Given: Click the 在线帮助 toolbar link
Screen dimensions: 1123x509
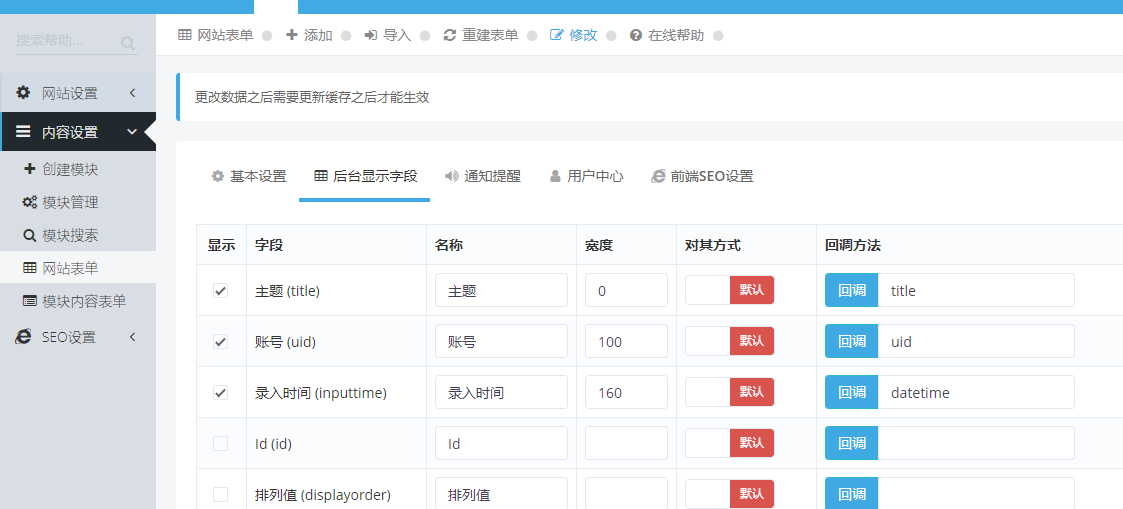Looking at the screenshot, I should point(667,35).
